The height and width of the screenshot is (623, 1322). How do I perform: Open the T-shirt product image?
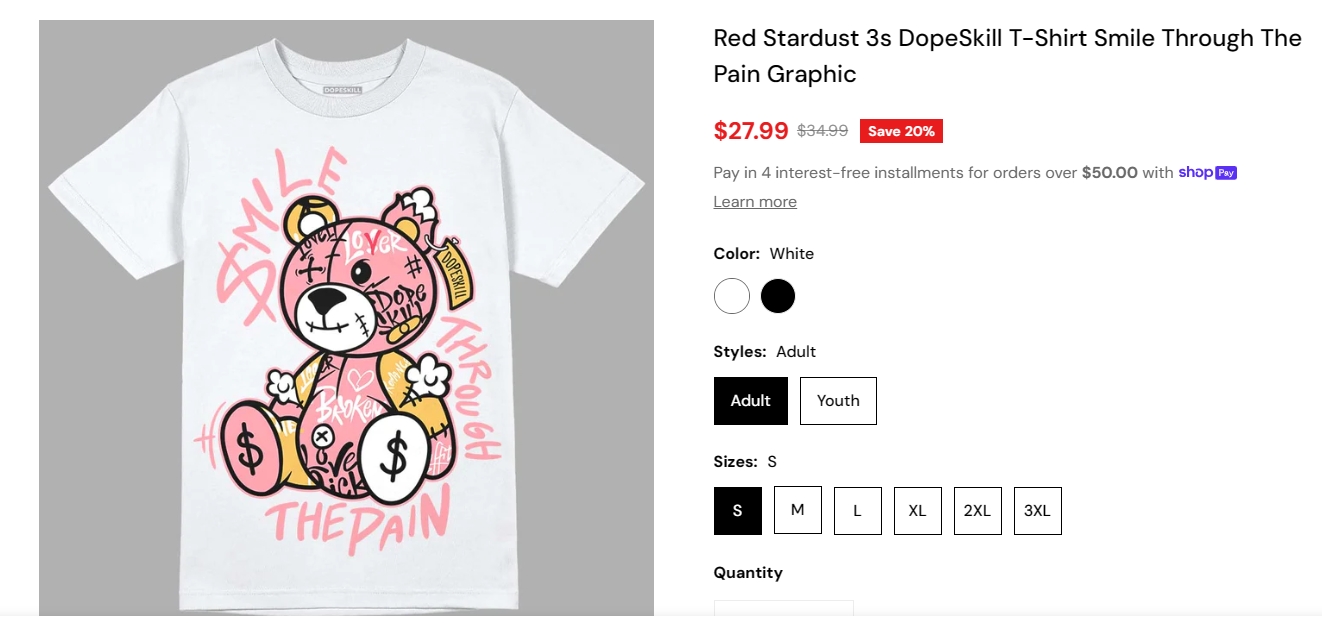[x=346, y=318]
